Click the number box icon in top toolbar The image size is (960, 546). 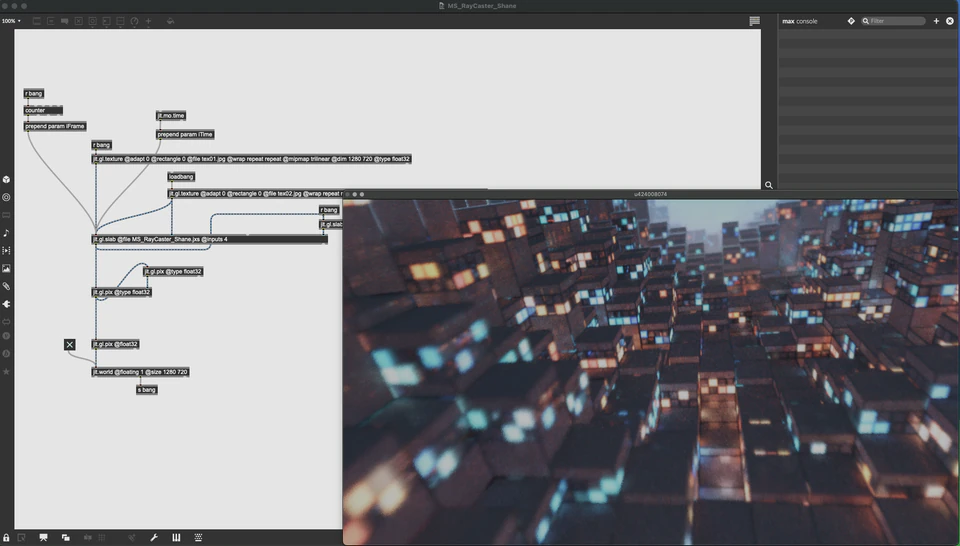107,21
